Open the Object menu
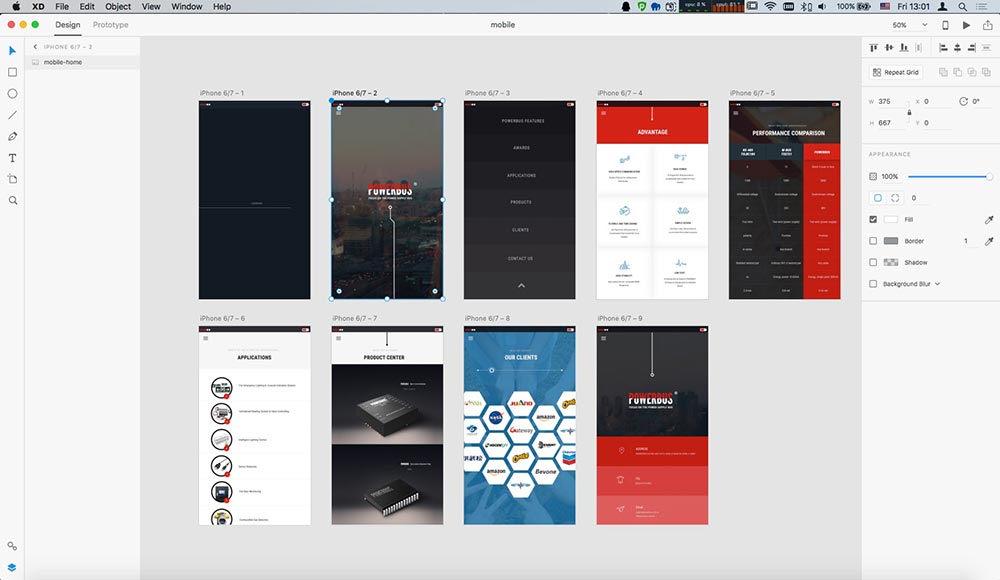 pyautogui.click(x=118, y=6)
